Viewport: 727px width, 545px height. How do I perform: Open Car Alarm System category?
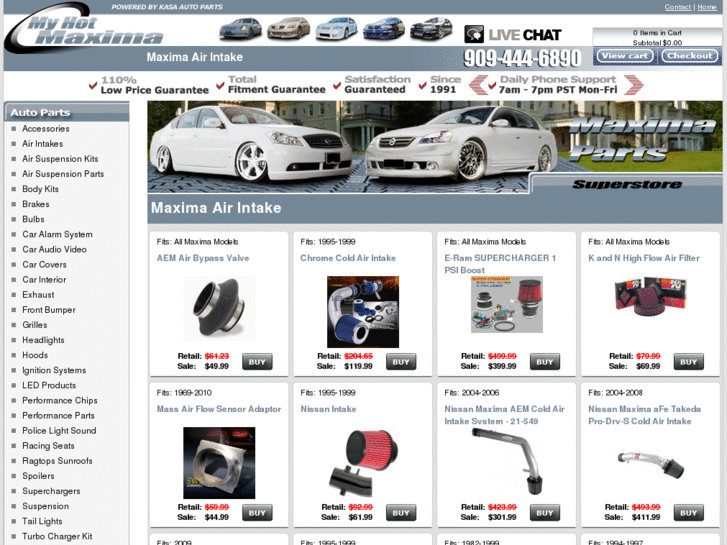57,235
